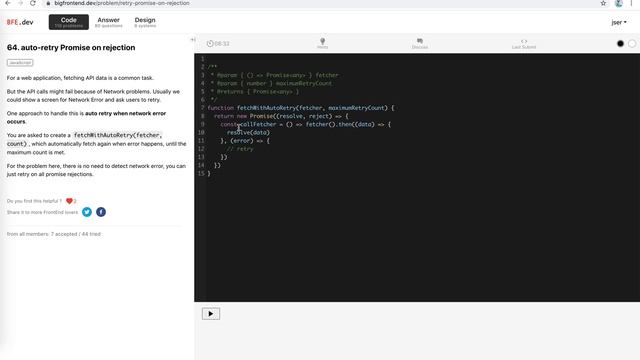Click code line with function fetchWithAutoRetry
The height and width of the screenshot is (360, 640).
tap(301, 108)
